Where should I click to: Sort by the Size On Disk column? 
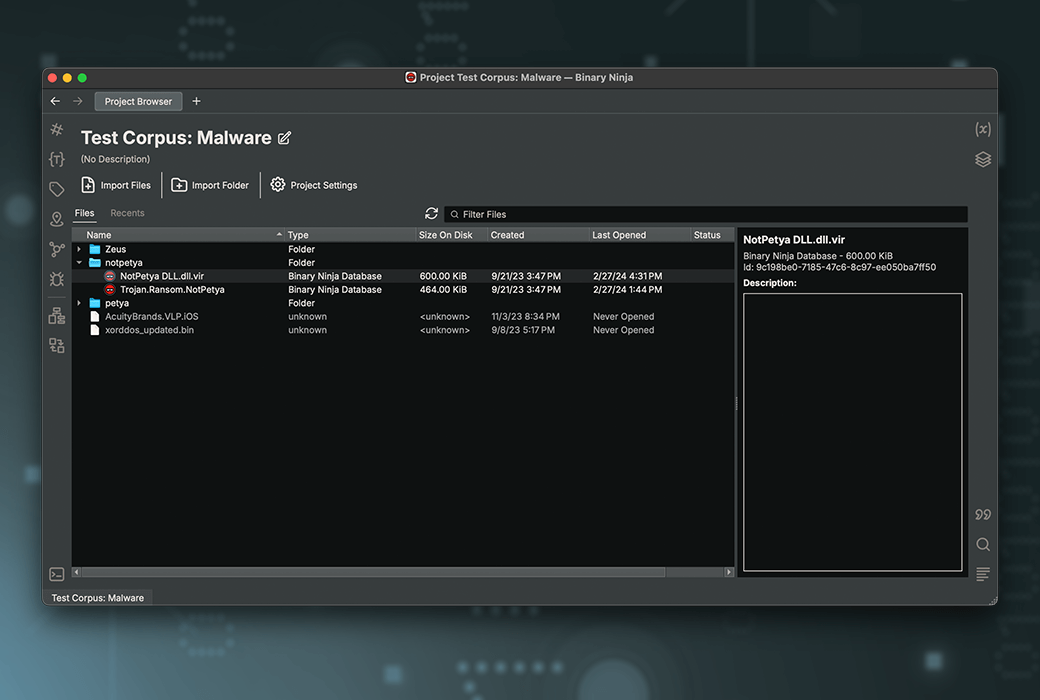pyautogui.click(x=446, y=235)
